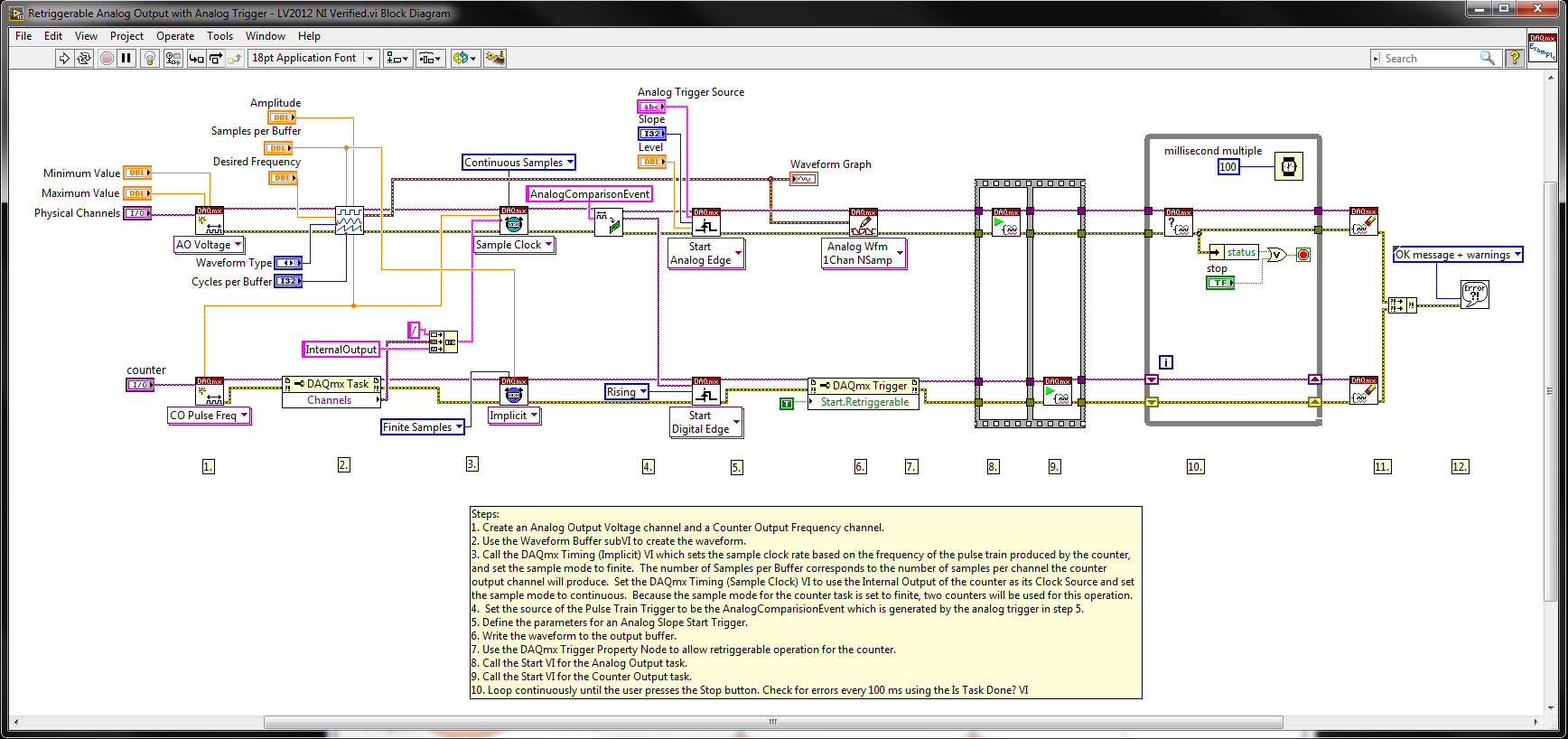The height and width of the screenshot is (739, 1568).
Task: Show Context Help with question mark button
Action: coord(1515,57)
